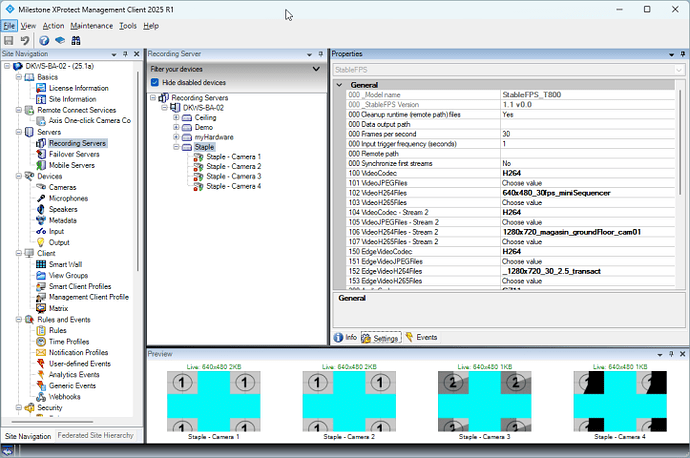This screenshot has height=458, width=690.
Task: Click the Undo toolbar icon
Action: click(x=25, y=40)
